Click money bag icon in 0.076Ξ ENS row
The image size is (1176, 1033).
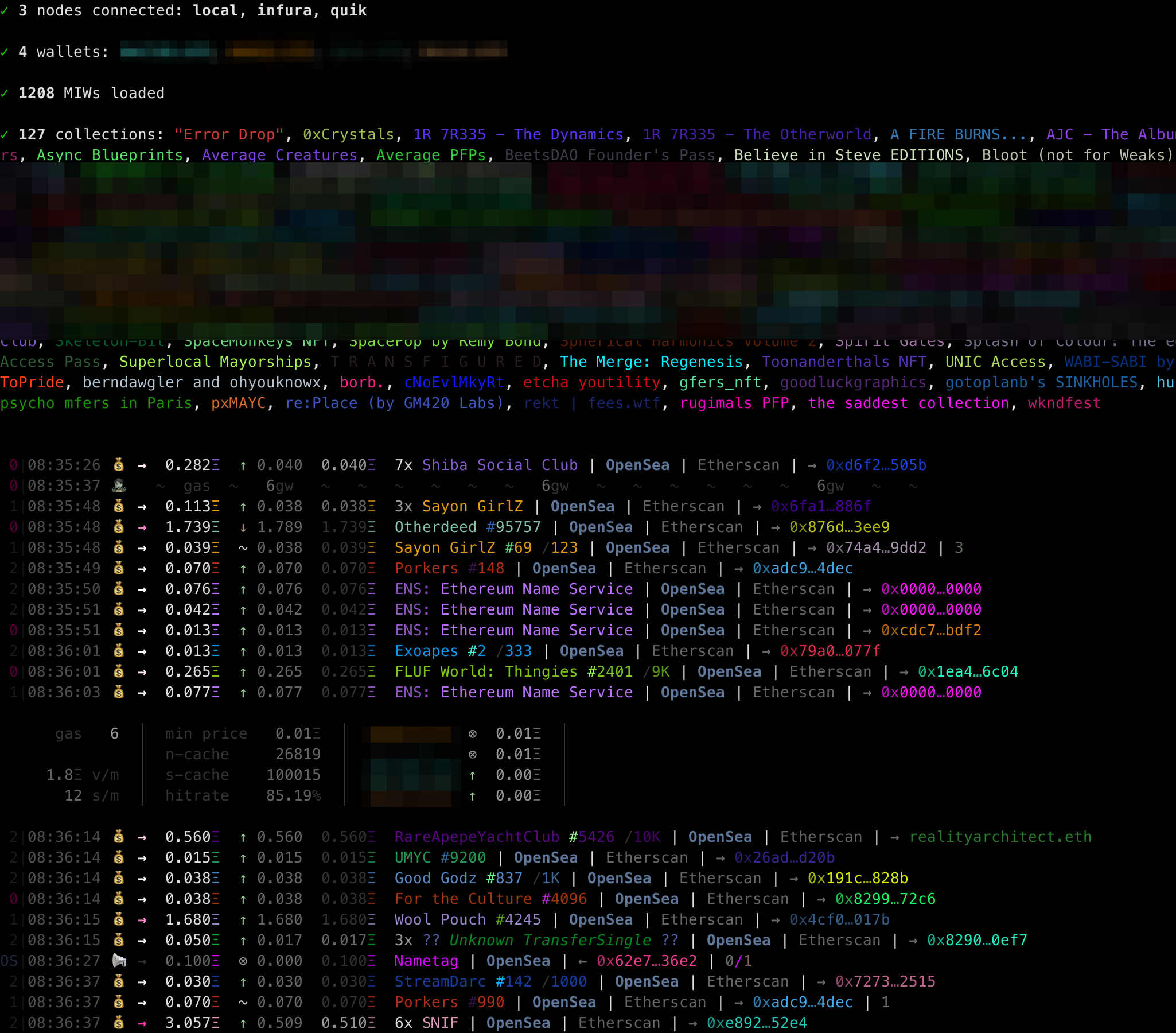coord(119,589)
